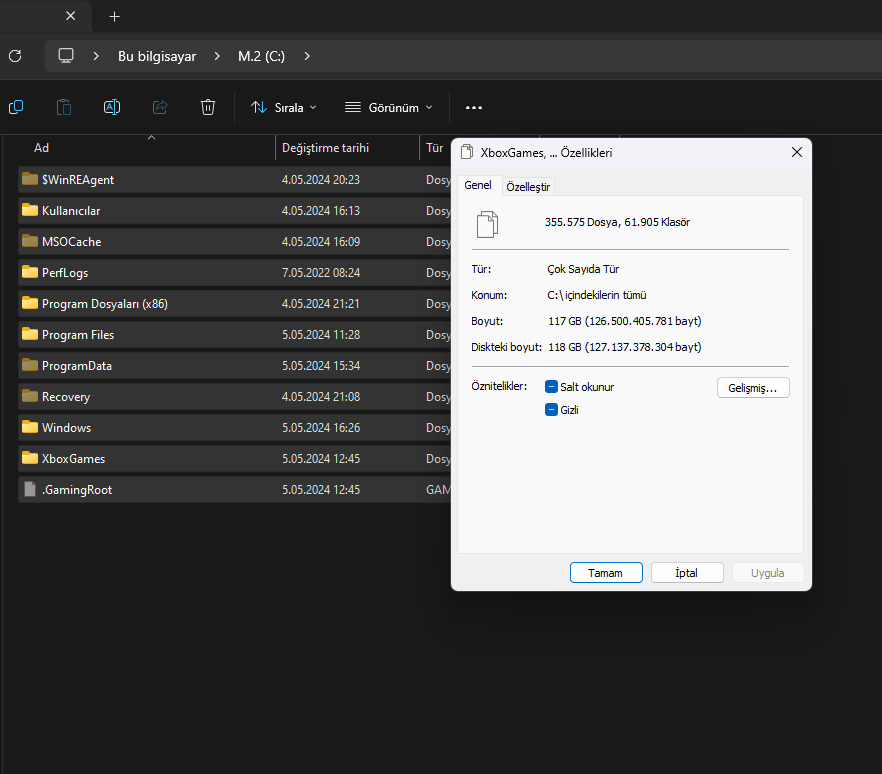The width and height of the screenshot is (882, 774).
Task: Click the Share icon in the toolbar
Action: (x=160, y=107)
